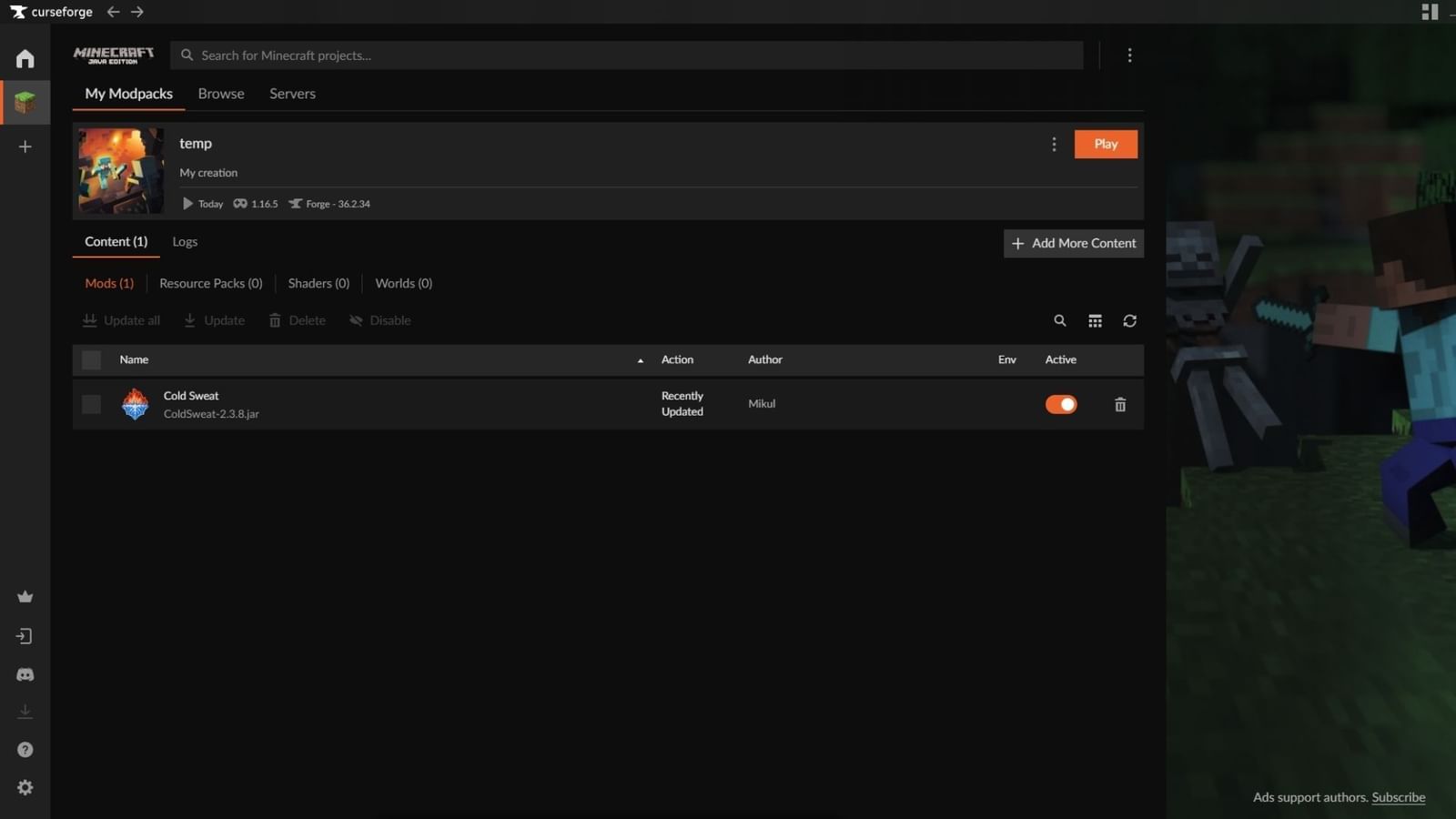
Task: Open settings via the gear icon
Action: 25,787
